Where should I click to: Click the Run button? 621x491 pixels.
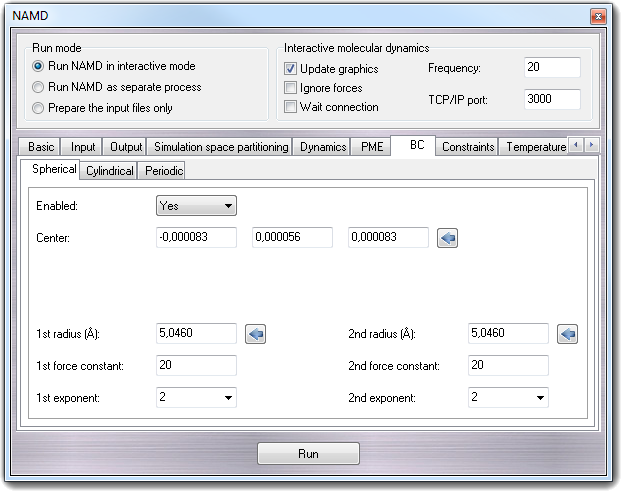(308, 453)
